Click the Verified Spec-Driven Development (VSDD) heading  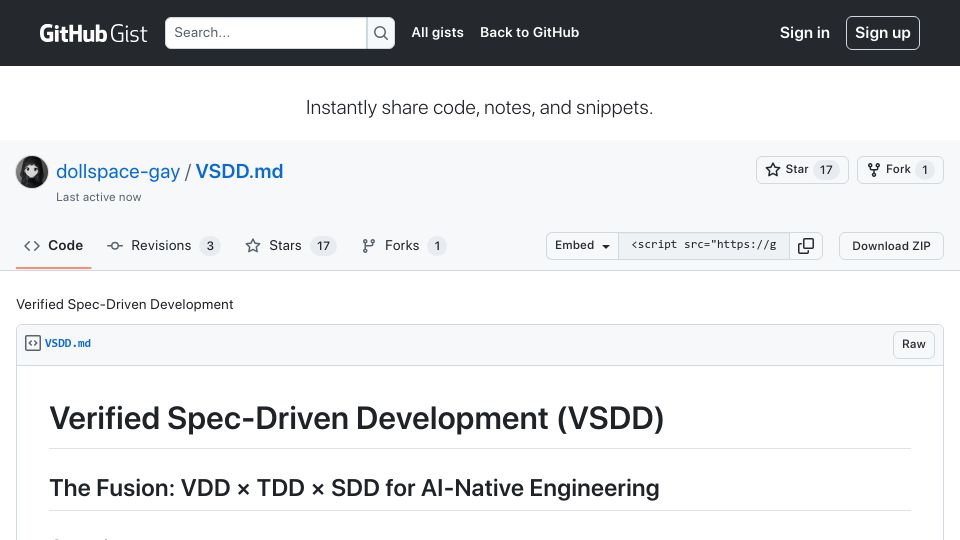(356, 419)
